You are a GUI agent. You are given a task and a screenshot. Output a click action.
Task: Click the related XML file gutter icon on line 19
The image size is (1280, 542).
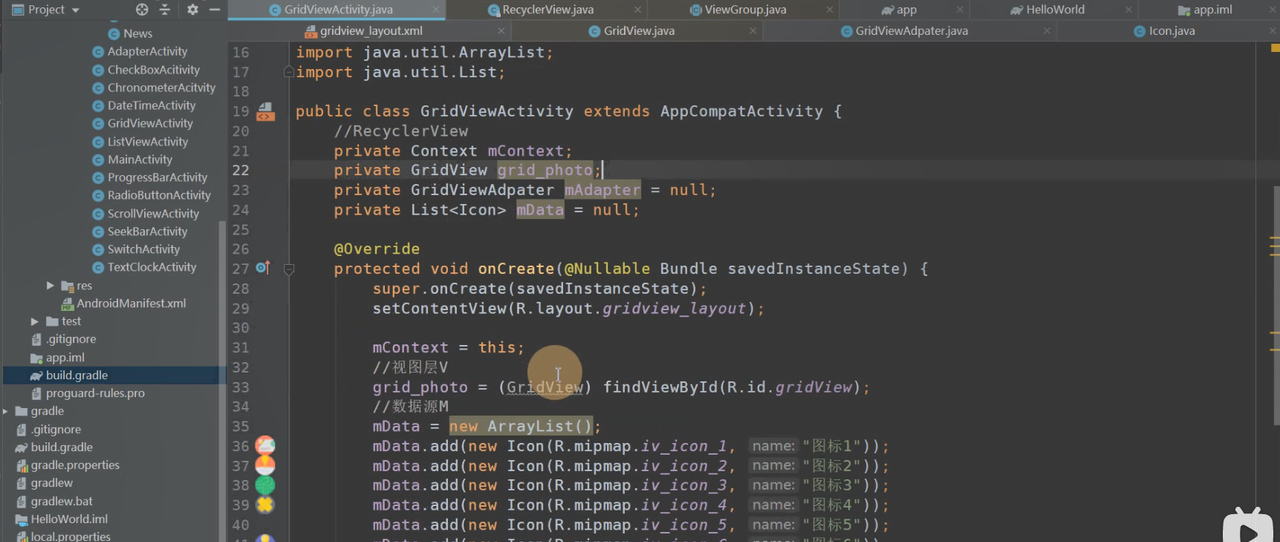pos(265,112)
